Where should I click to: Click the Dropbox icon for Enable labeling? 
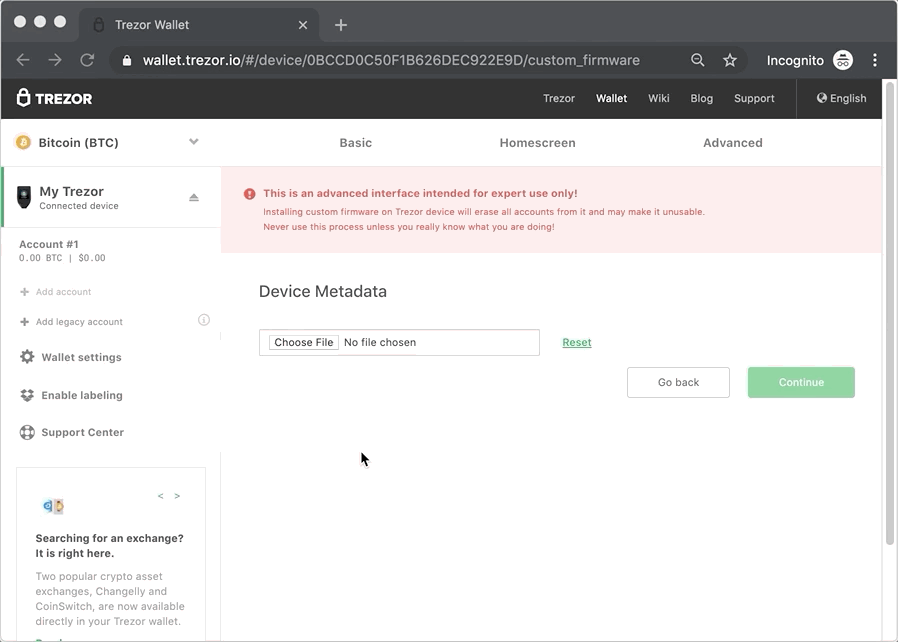click(27, 395)
